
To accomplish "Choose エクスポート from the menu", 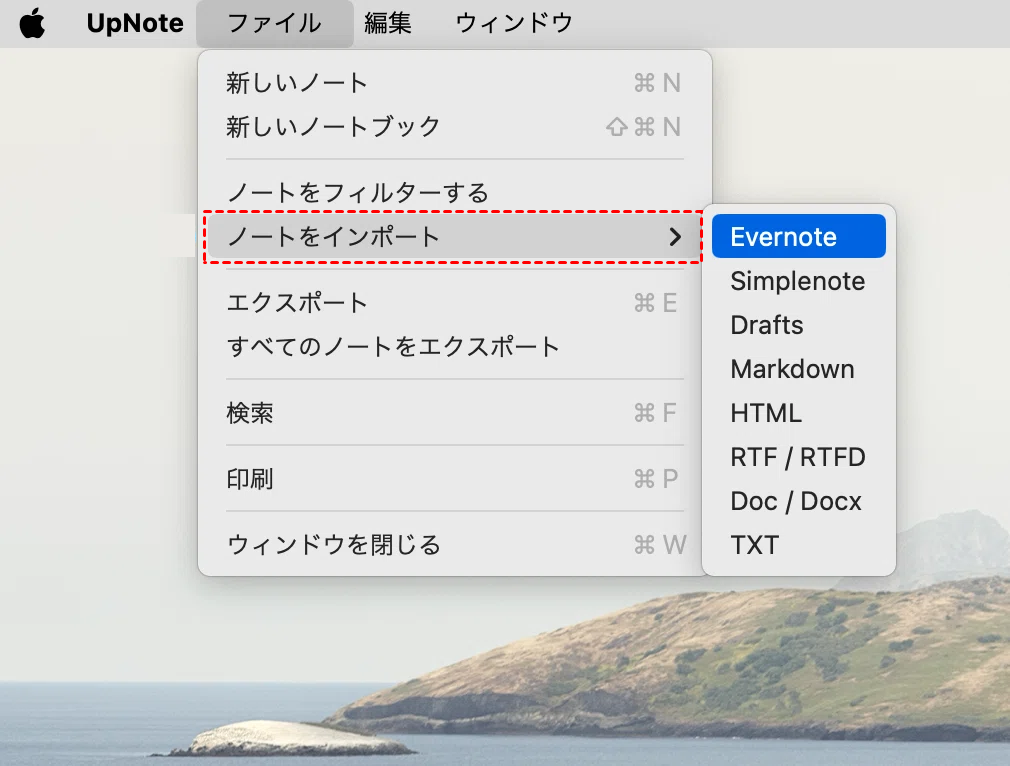I will pos(454,303).
